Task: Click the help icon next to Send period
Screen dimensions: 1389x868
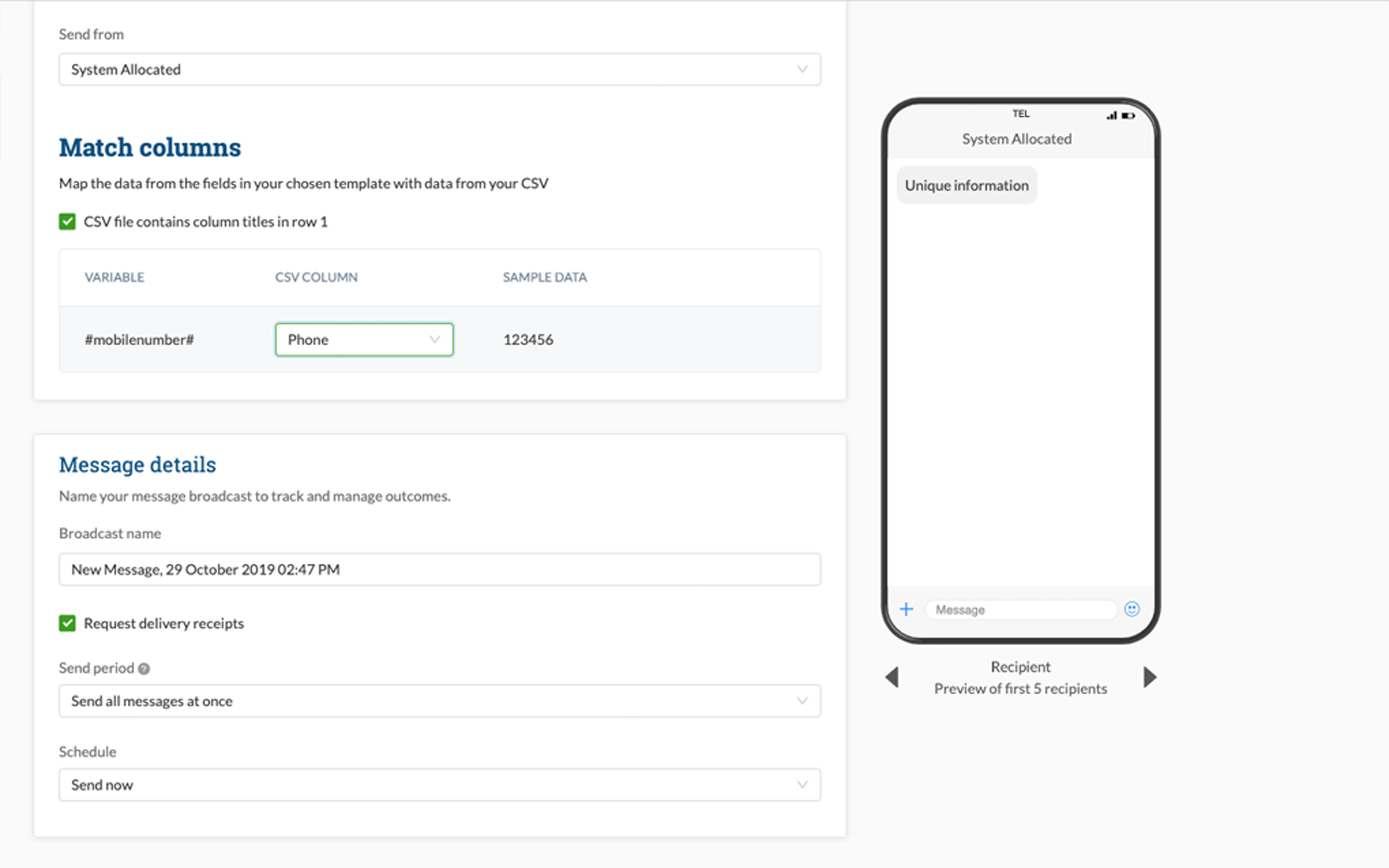Action: click(144, 668)
